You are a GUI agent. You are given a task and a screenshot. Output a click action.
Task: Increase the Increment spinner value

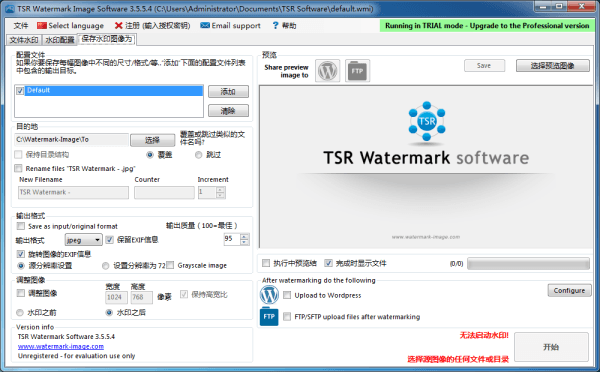click(x=220, y=189)
